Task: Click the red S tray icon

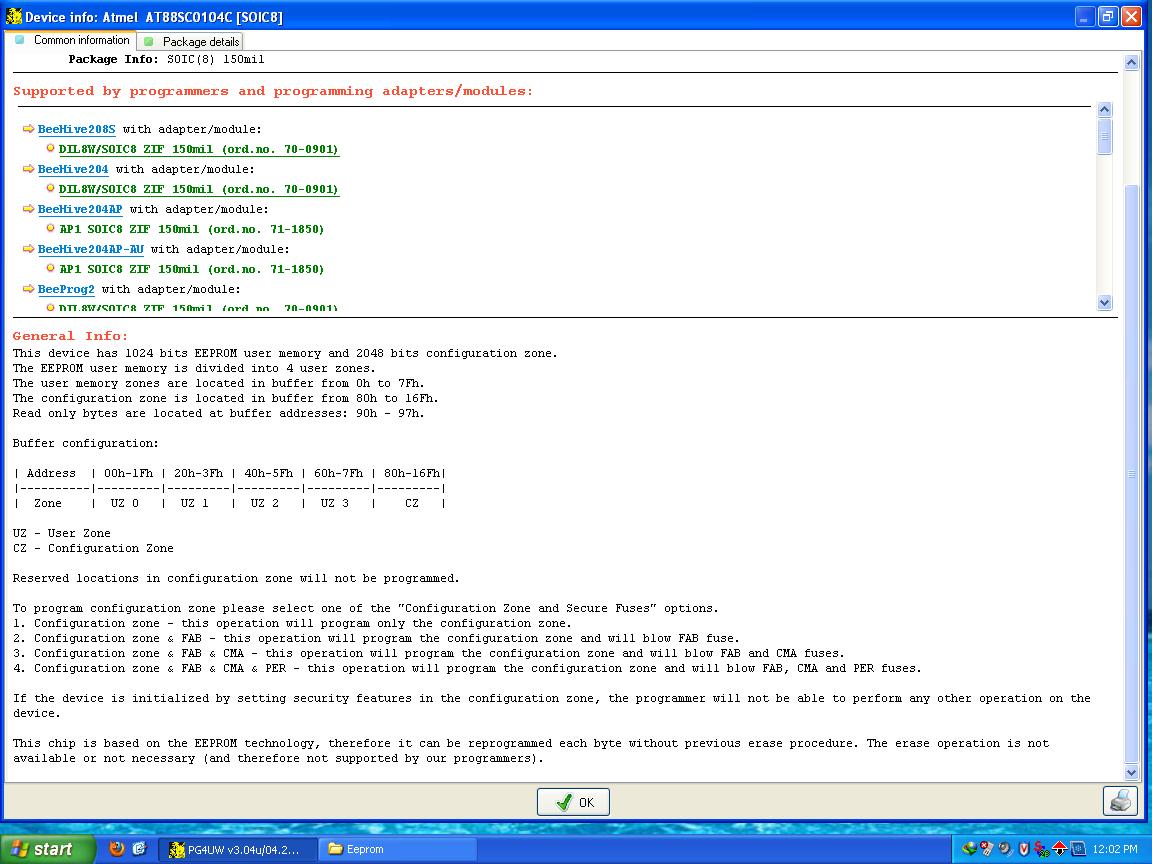Action: (x=1041, y=849)
